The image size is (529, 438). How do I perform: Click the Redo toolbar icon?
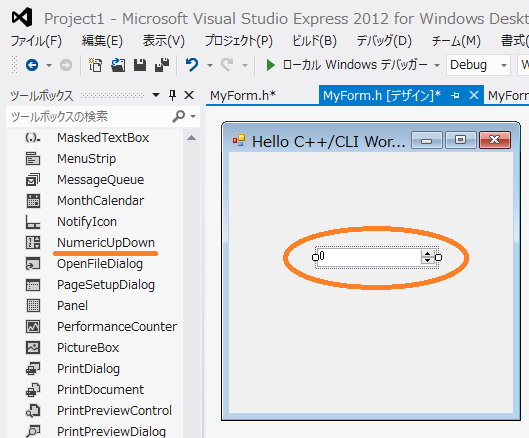coord(227,65)
